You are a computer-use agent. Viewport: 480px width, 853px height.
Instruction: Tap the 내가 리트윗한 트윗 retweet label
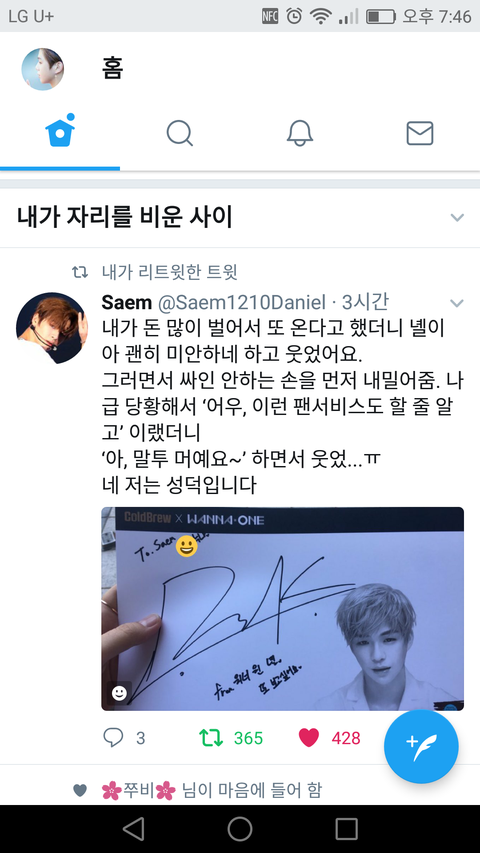point(169,272)
